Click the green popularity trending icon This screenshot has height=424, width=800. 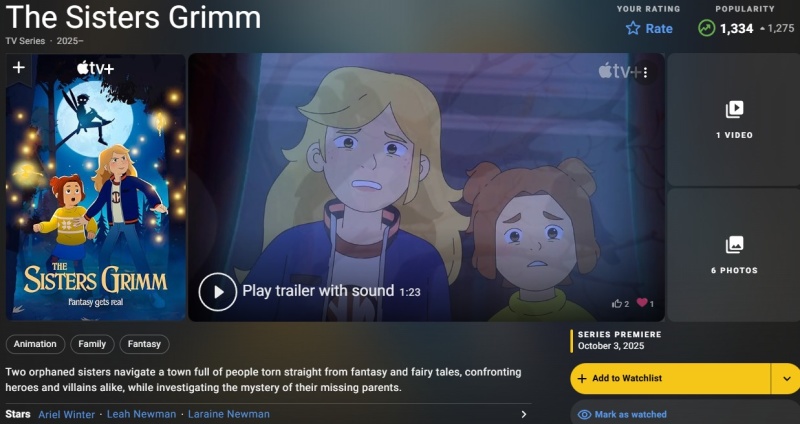707,28
